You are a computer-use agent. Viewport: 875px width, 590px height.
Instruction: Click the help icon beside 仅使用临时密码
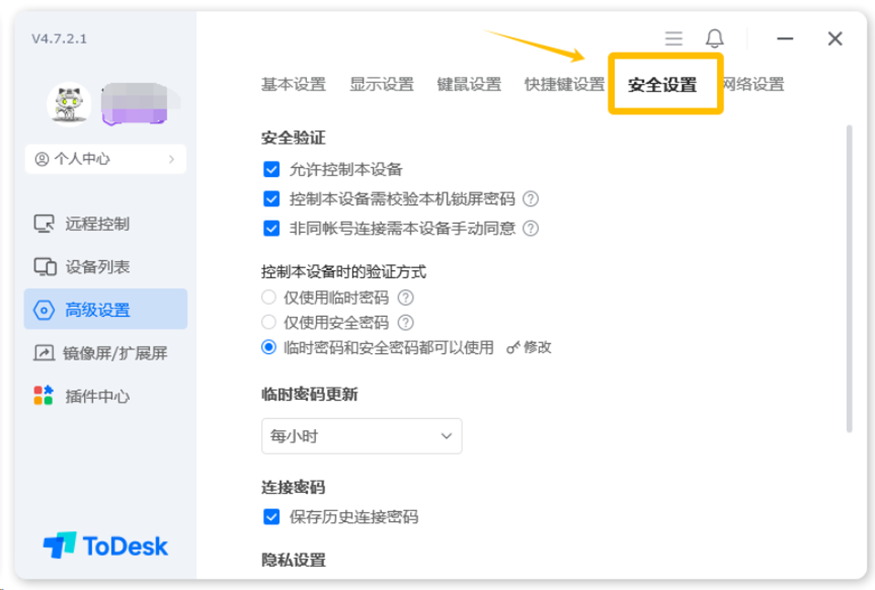point(404,296)
